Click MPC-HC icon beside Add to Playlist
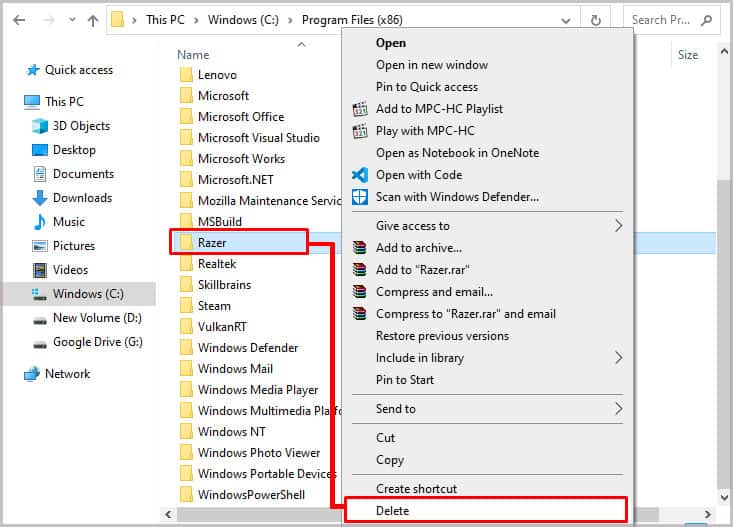Screen dimensions: 733x527 coord(359,109)
